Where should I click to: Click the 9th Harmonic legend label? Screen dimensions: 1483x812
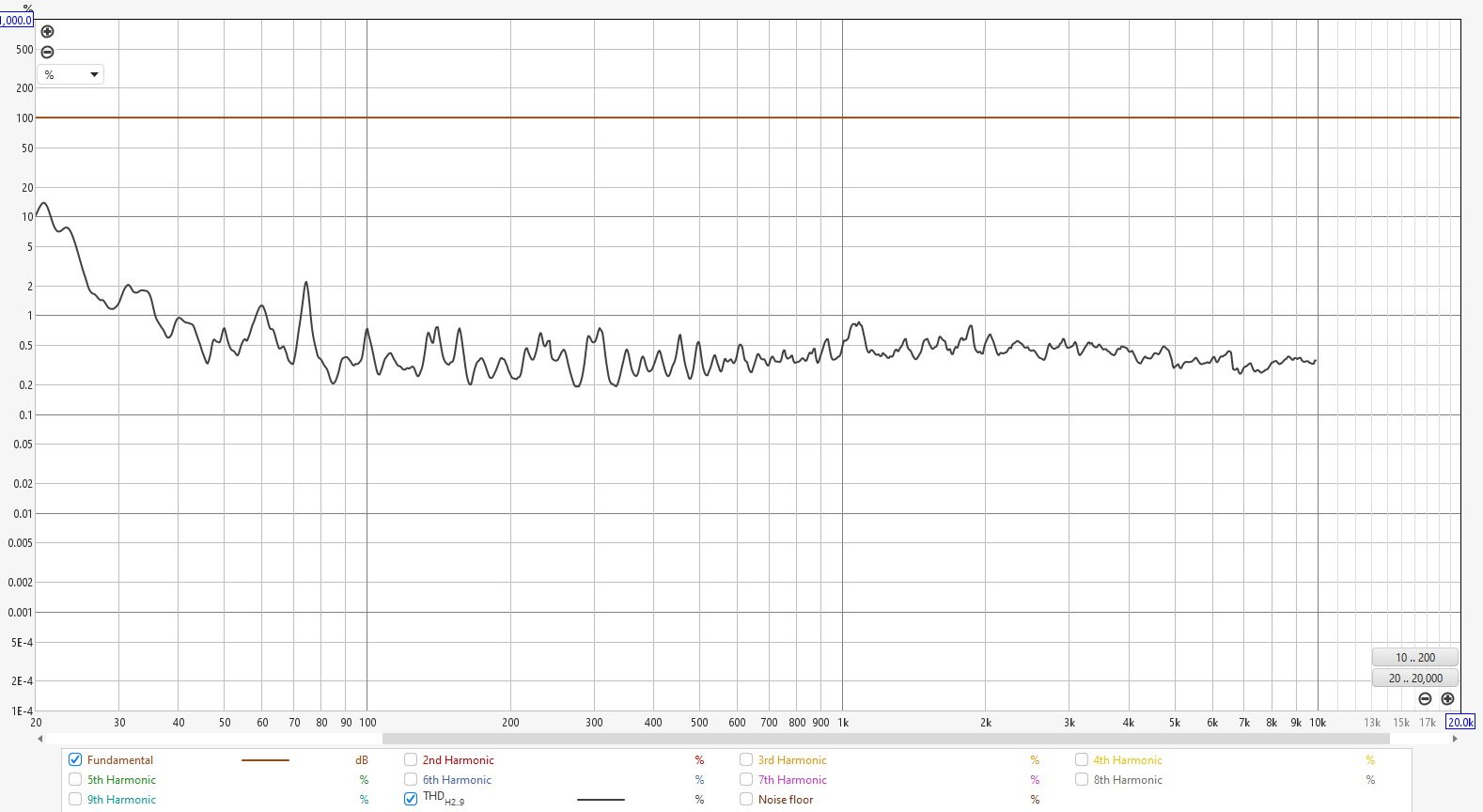point(121,800)
